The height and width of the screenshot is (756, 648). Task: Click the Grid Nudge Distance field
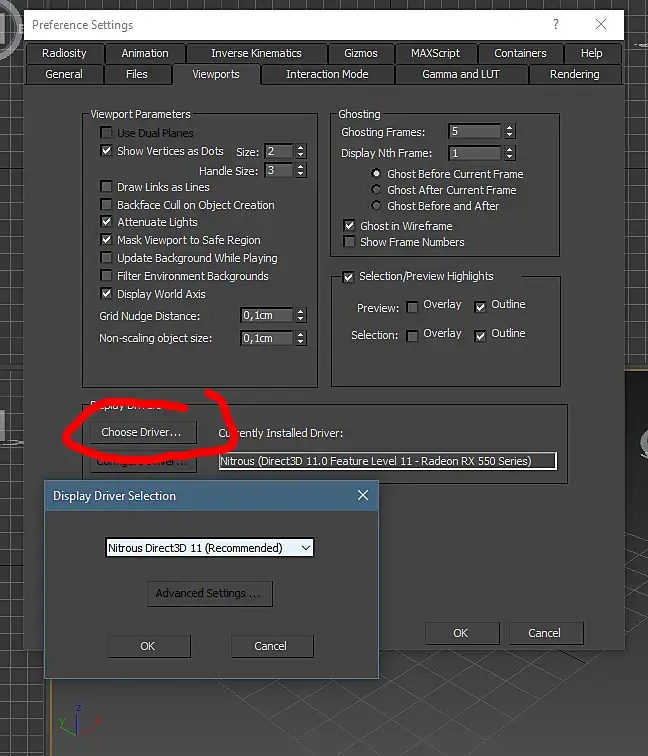(267, 315)
